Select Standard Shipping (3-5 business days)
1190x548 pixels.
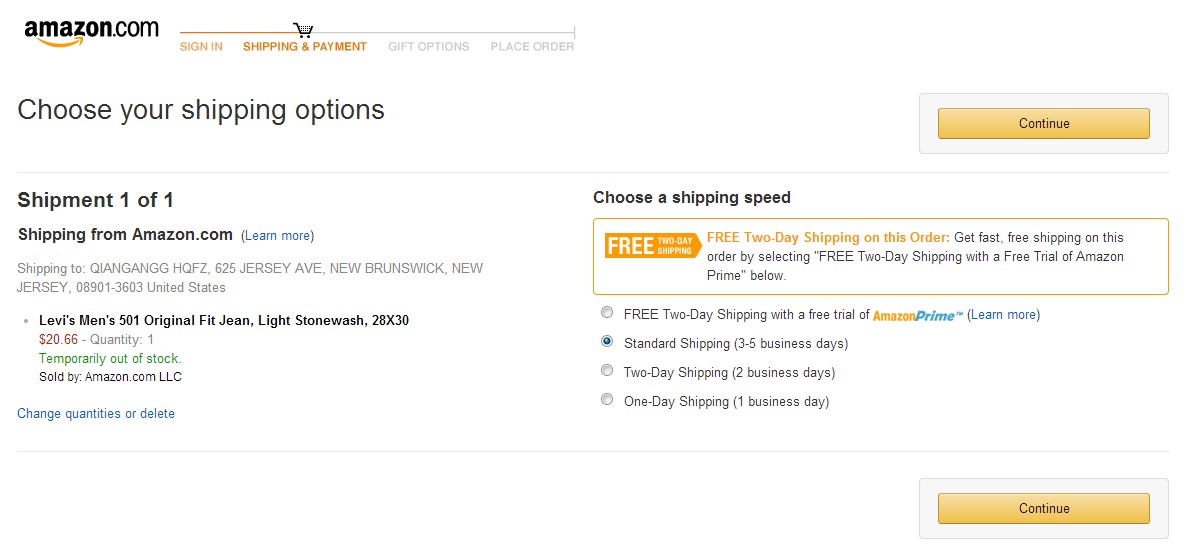coord(607,342)
